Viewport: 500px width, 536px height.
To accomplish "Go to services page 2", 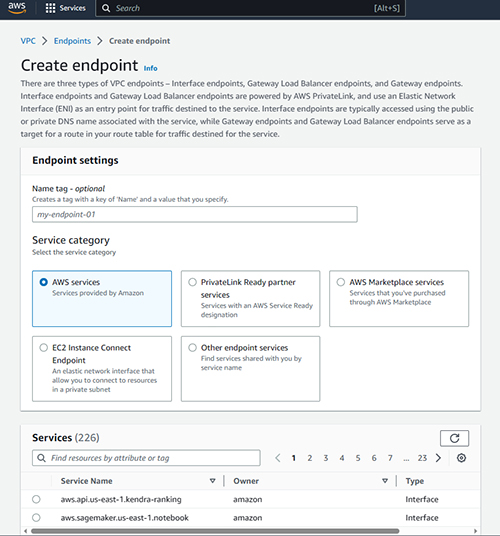I will coord(310,458).
